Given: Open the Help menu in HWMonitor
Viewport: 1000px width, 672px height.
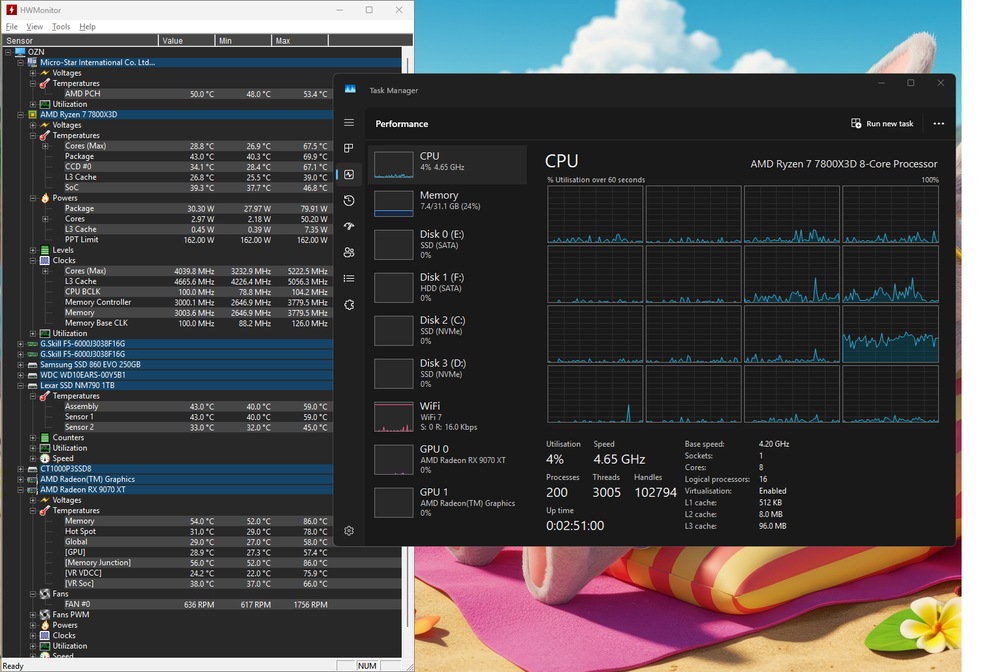Looking at the screenshot, I should (x=87, y=26).
